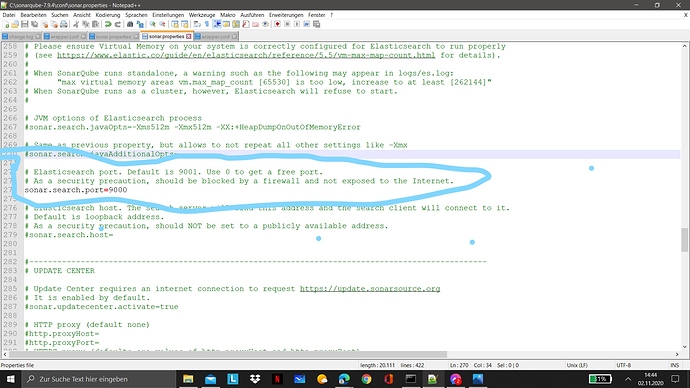Toggle the show all characters pilcrow icon

click(x=207, y=24)
